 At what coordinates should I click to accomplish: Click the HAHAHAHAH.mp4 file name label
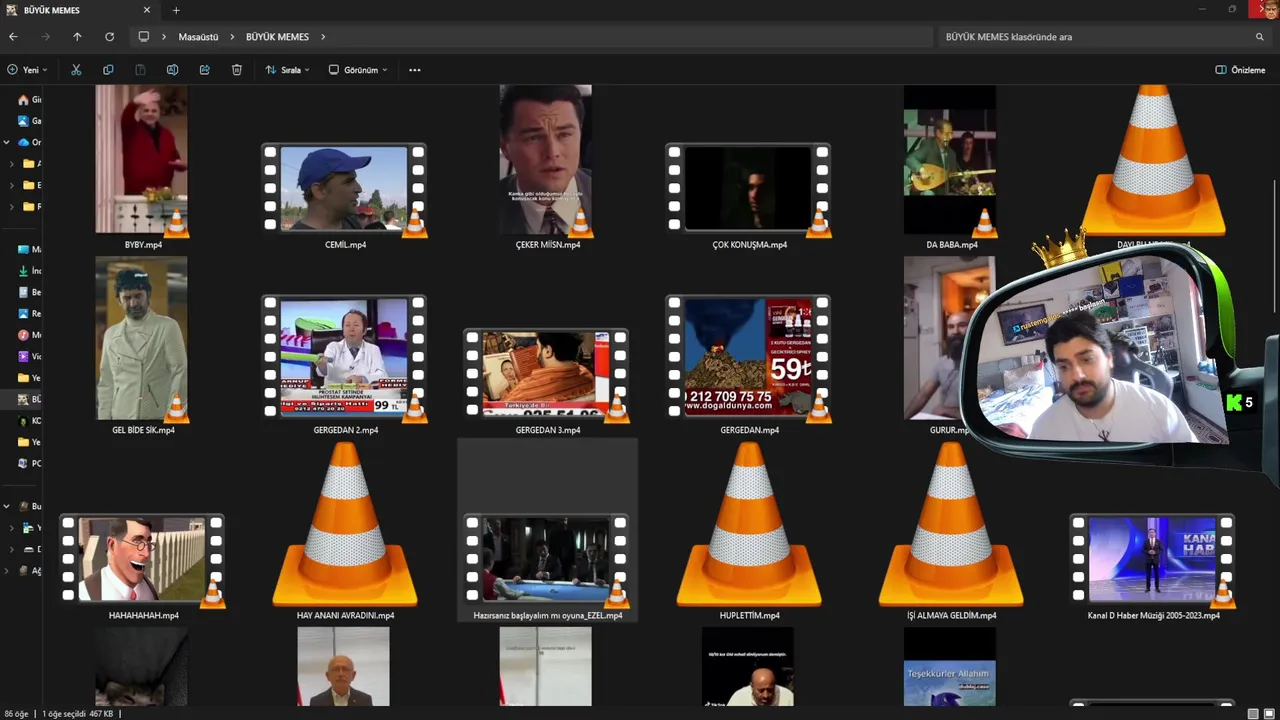(143, 615)
